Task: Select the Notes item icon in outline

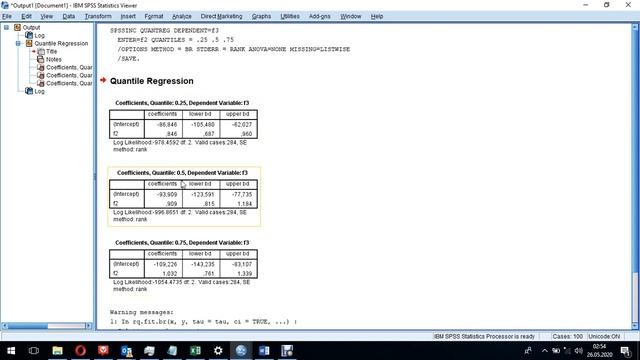Action: click(41, 59)
